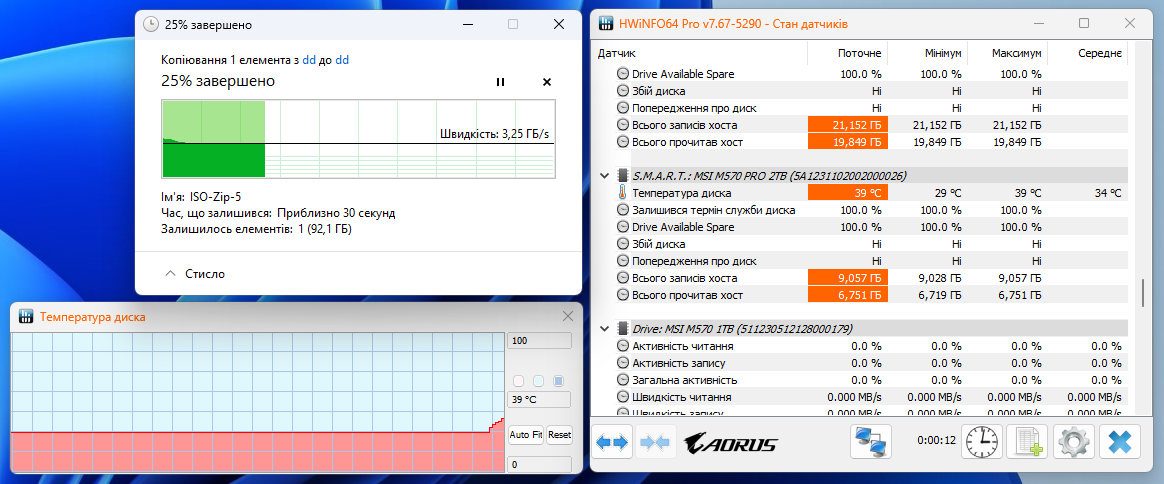1164x484 pixels.
Task: Click the Ім'я: ISO-Zip-5 file name line
Action: (x=201, y=197)
